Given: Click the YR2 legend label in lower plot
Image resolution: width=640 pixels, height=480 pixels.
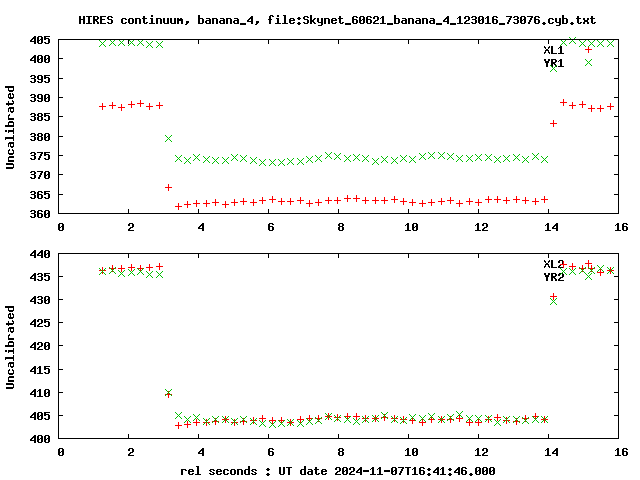Looking at the screenshot, I should coord(553,278).
